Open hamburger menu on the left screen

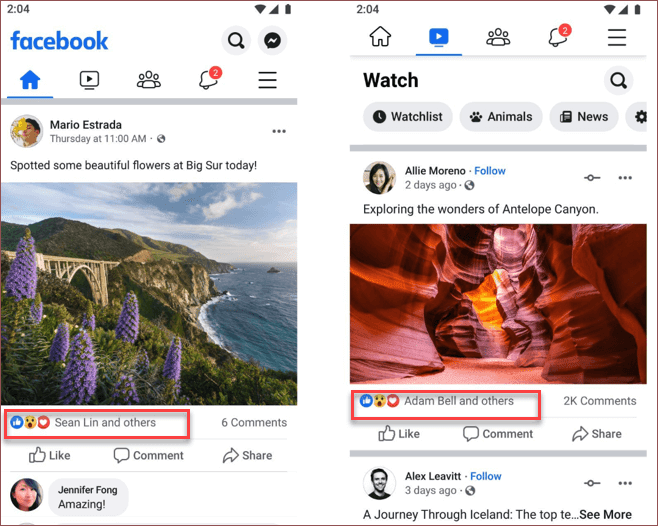click(x=267, y=80)
